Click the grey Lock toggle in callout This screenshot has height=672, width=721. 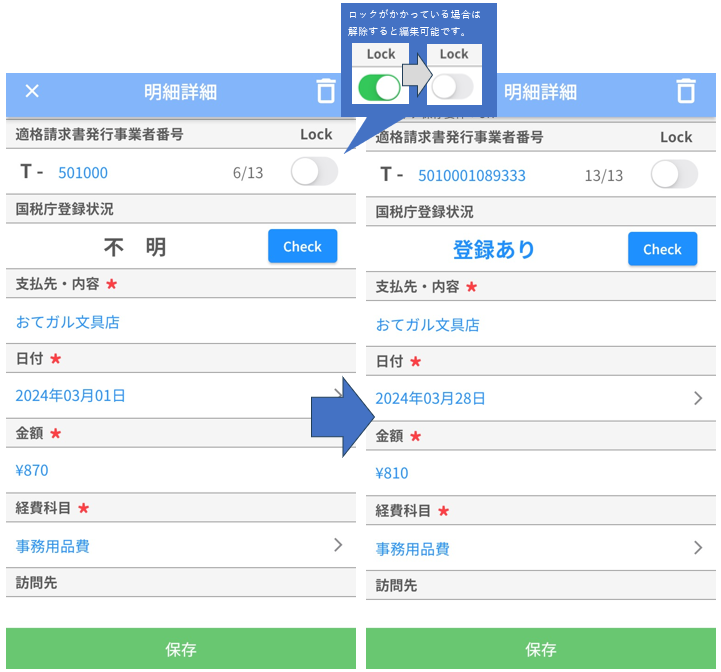click(453, 87)
